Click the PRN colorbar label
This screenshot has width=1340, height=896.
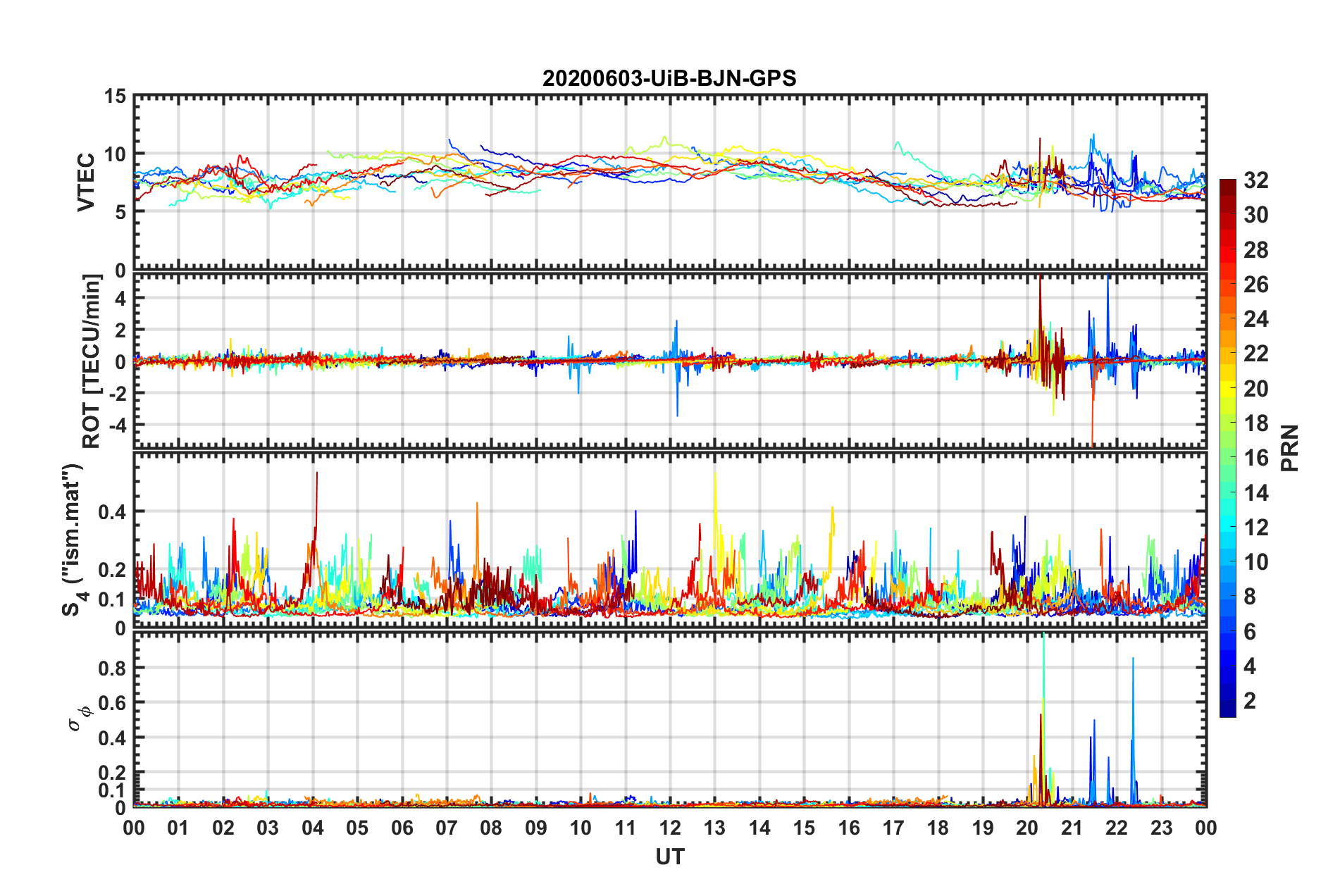click(1290, 448)
